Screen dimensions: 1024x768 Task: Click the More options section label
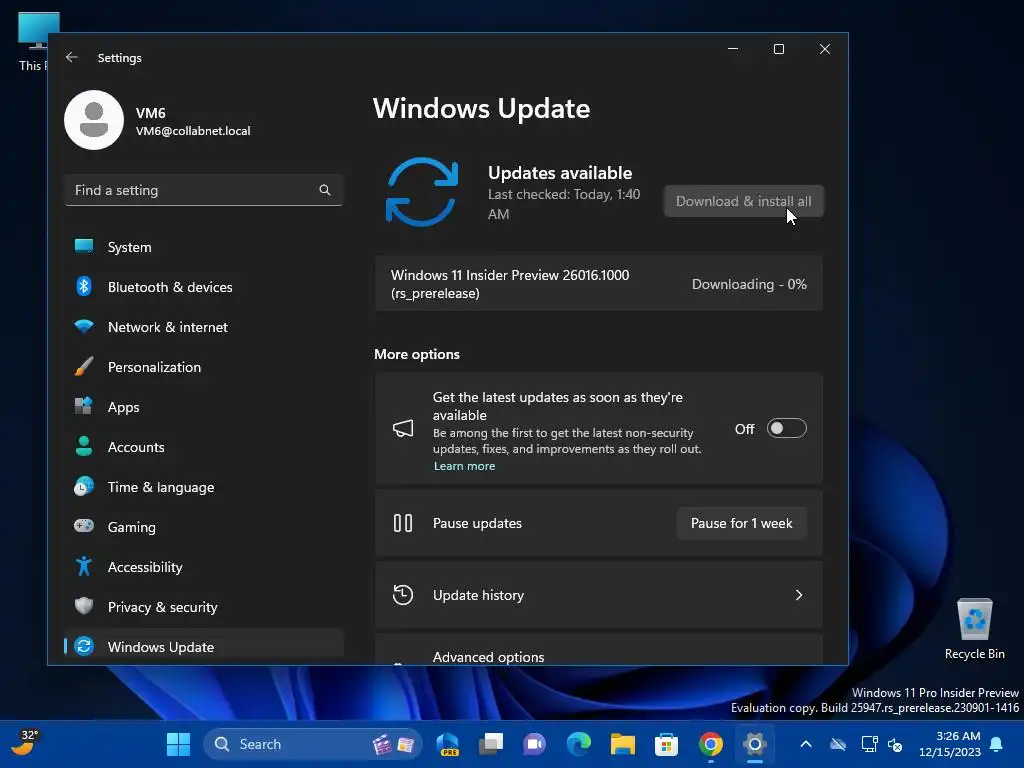(417, 354)
